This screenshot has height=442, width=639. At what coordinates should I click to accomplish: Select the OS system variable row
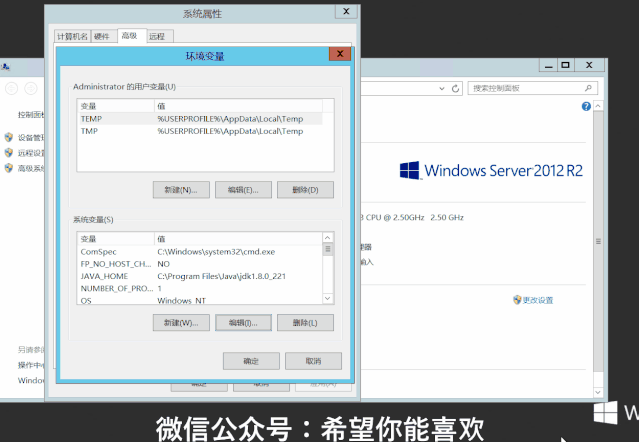200,300
